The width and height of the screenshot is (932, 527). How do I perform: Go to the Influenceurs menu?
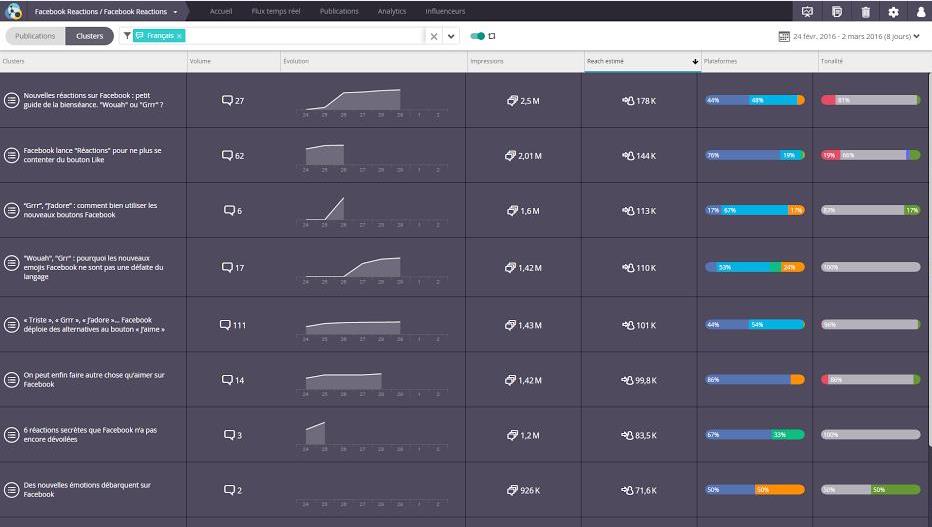445,11
